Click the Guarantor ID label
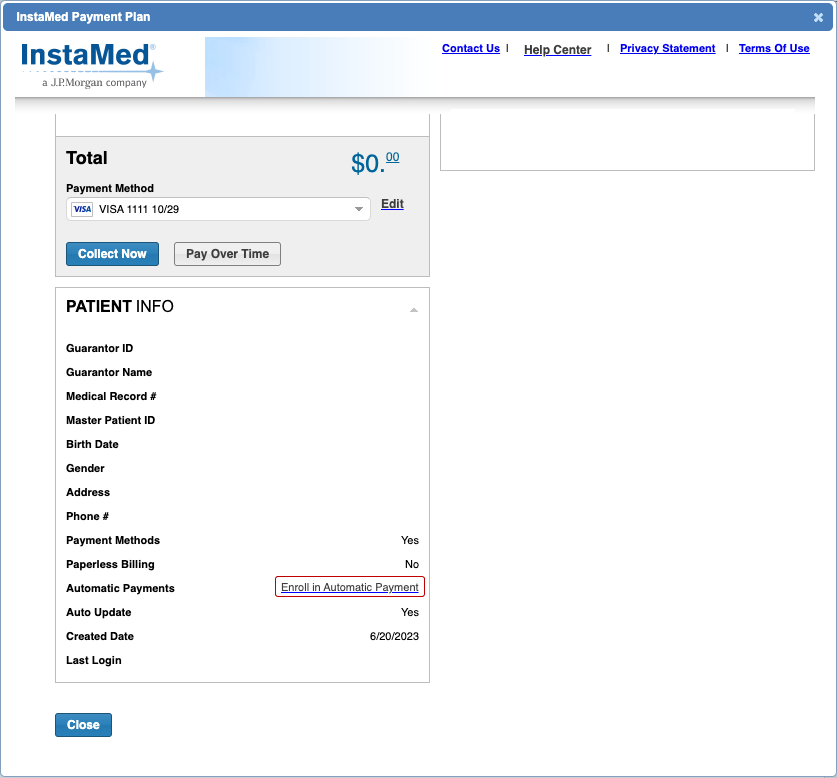 [99, 348]
